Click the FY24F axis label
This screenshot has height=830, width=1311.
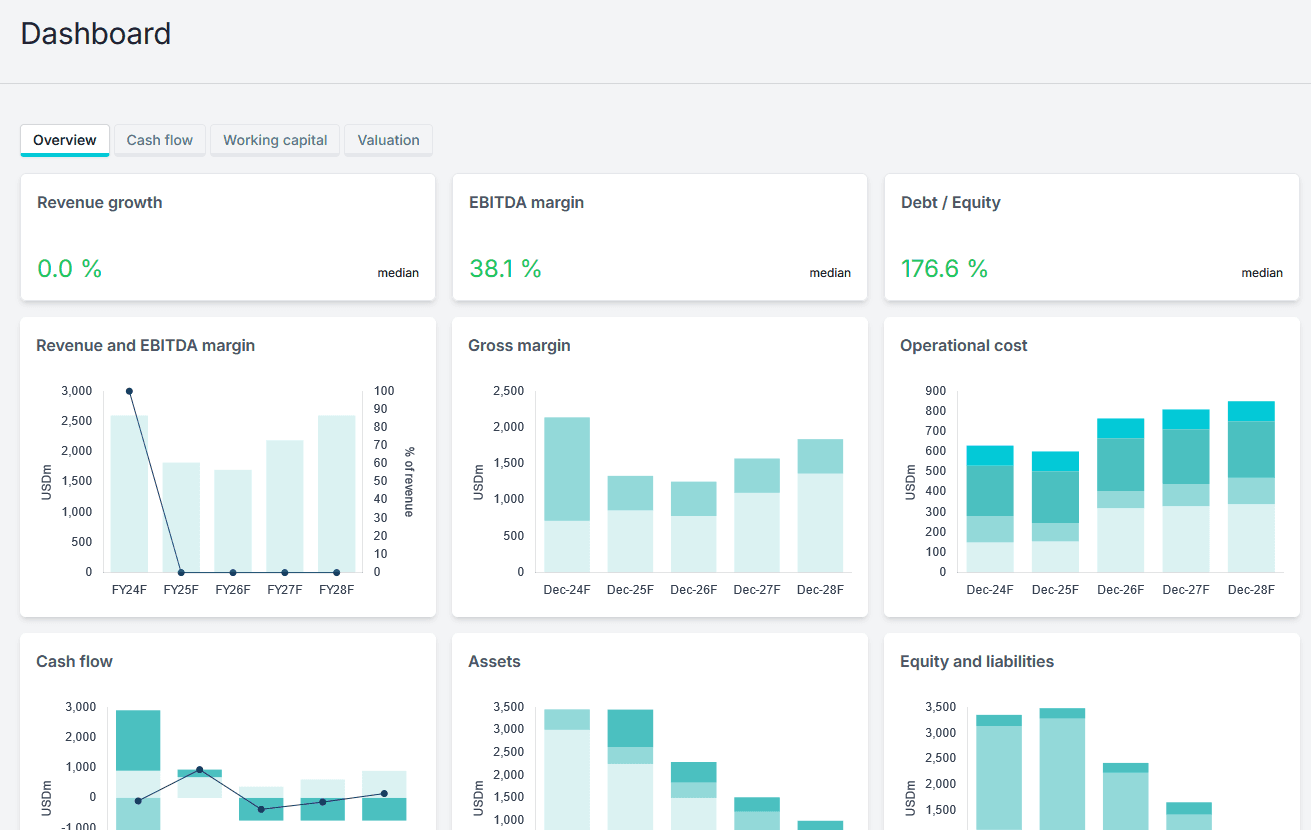129,590
